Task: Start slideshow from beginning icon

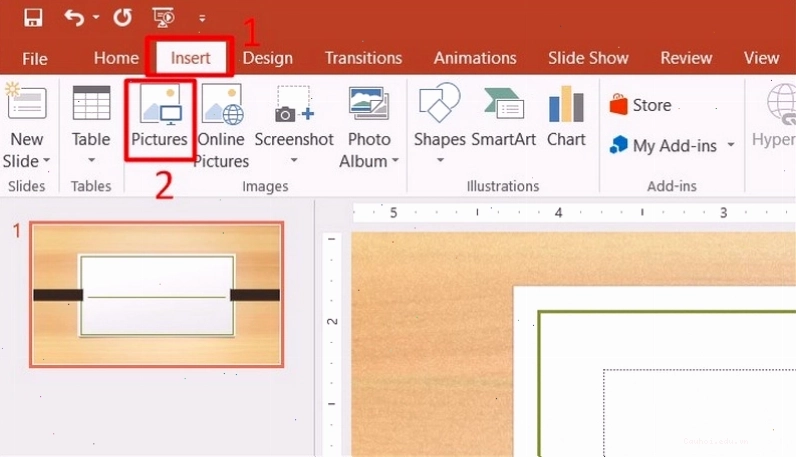Action: pos(163,18)
